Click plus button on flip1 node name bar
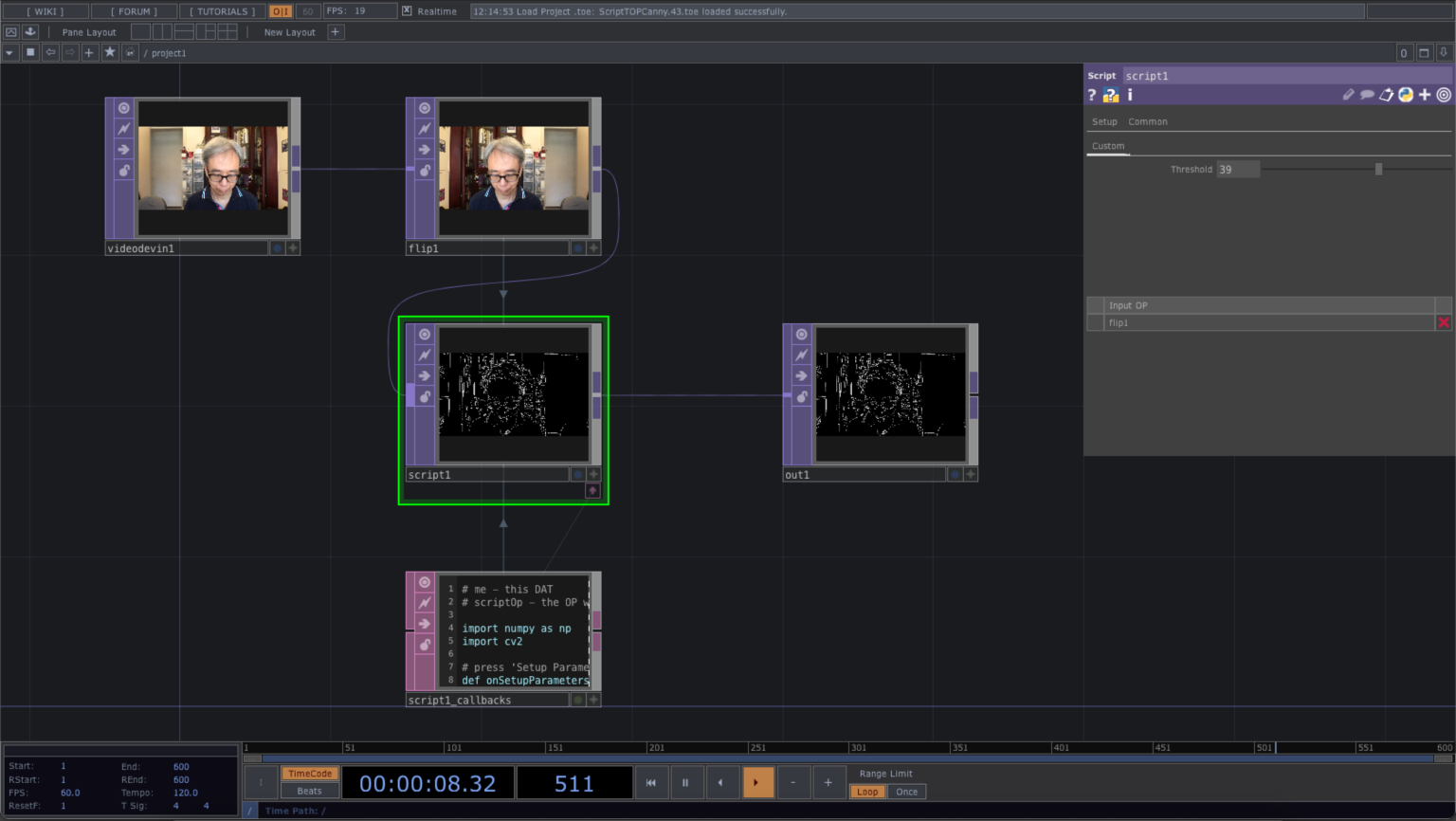This screenshot has height=821, width=1456. 593,247
